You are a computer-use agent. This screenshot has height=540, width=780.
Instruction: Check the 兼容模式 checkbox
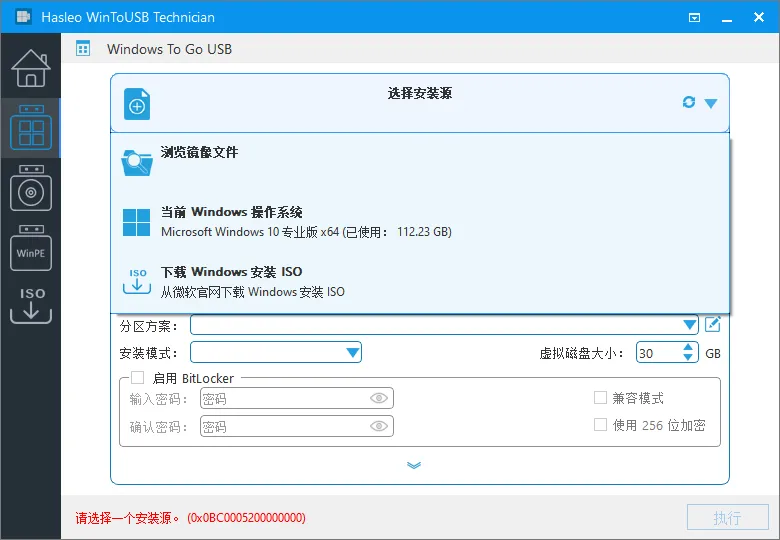click(x=600, y=398)
